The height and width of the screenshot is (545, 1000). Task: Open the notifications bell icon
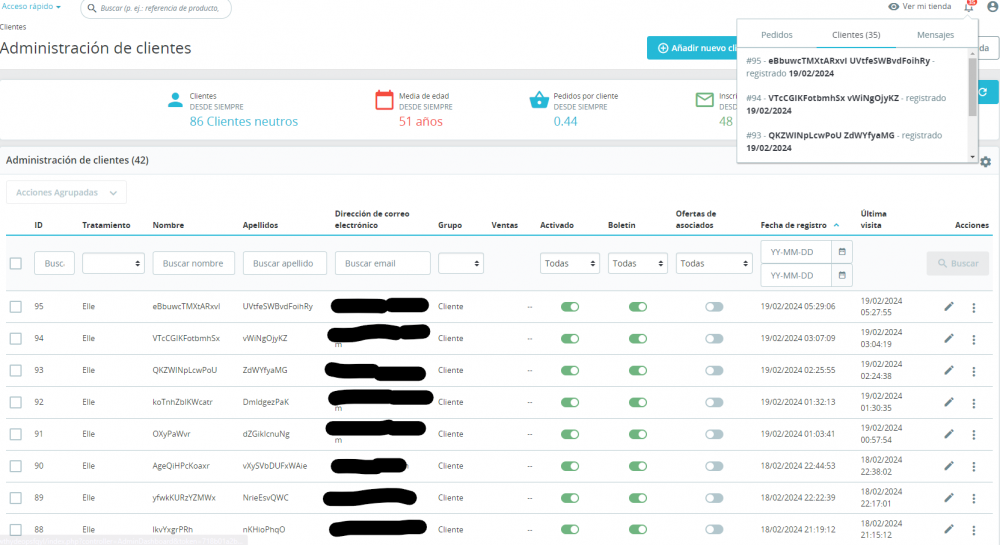tap(969, 7)
